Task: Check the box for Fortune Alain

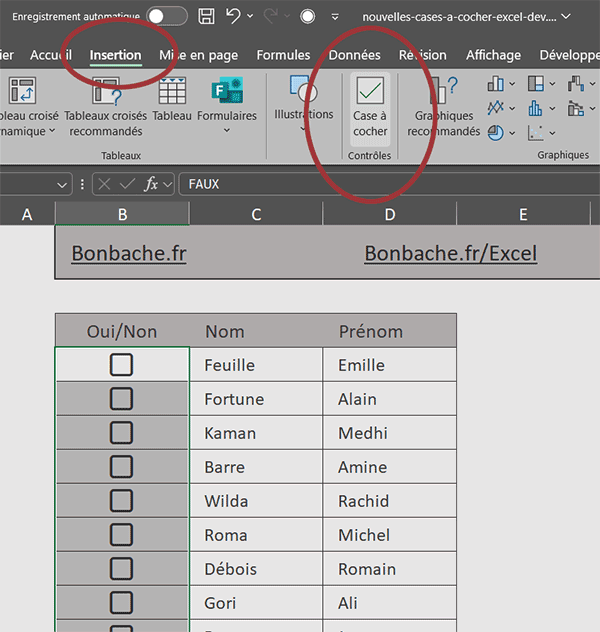Action: point(121,398)
